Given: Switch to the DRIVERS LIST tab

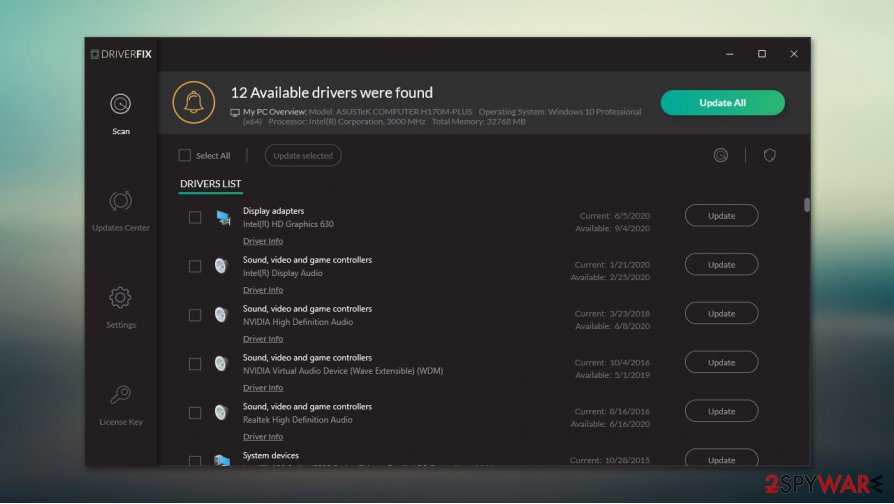Looking at the screenshot, I should [210, 184].
